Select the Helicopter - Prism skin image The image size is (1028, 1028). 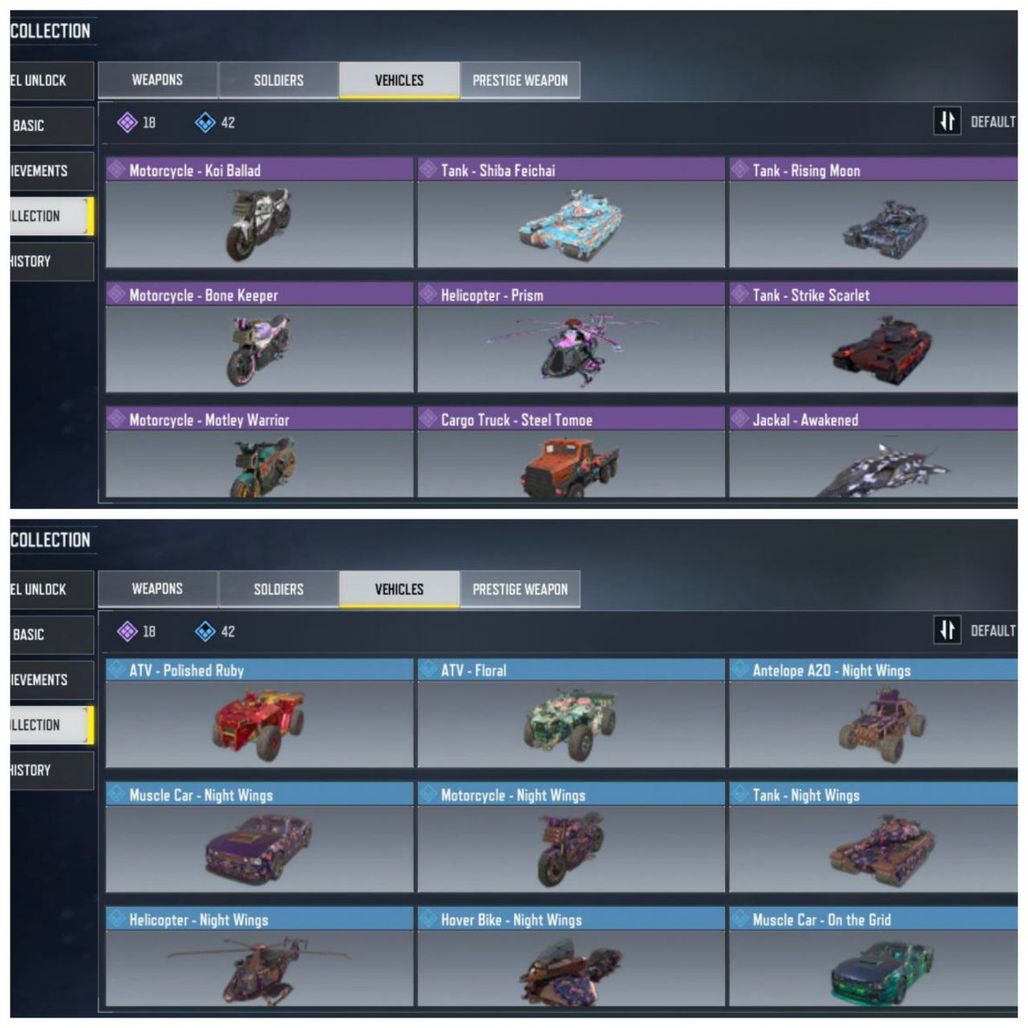pos(571,349)
